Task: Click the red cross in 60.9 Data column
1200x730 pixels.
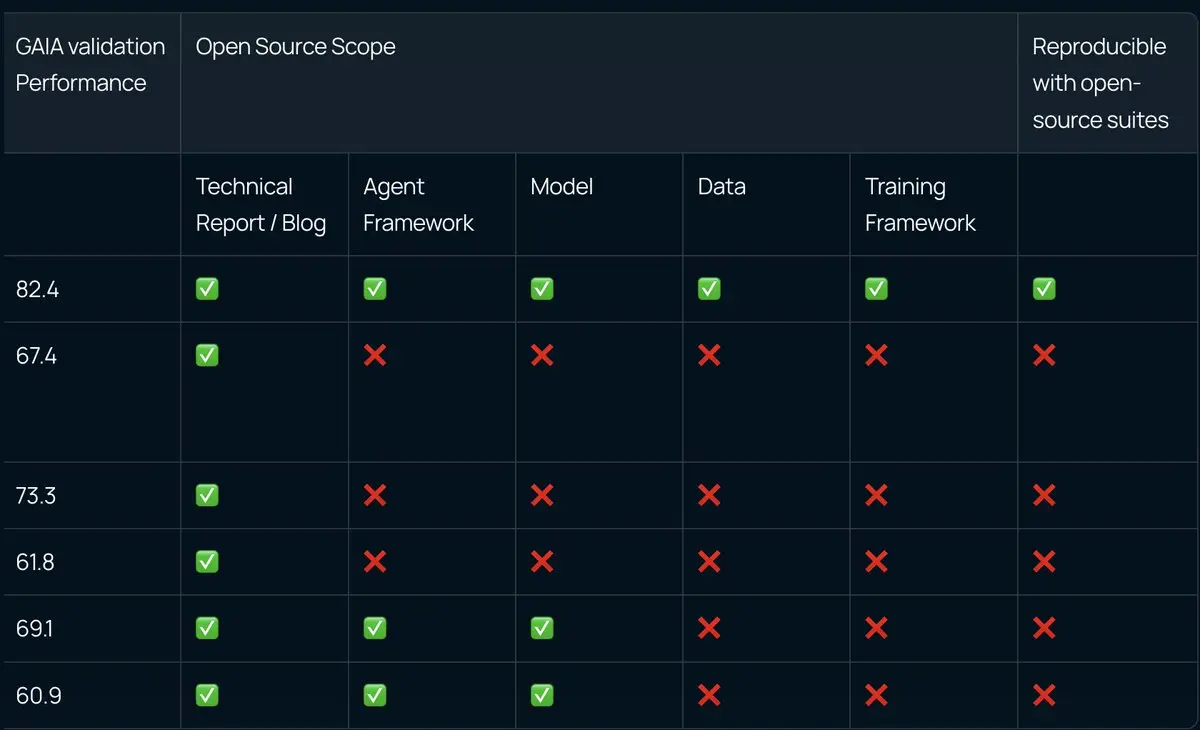Action: tap(709, 695)
